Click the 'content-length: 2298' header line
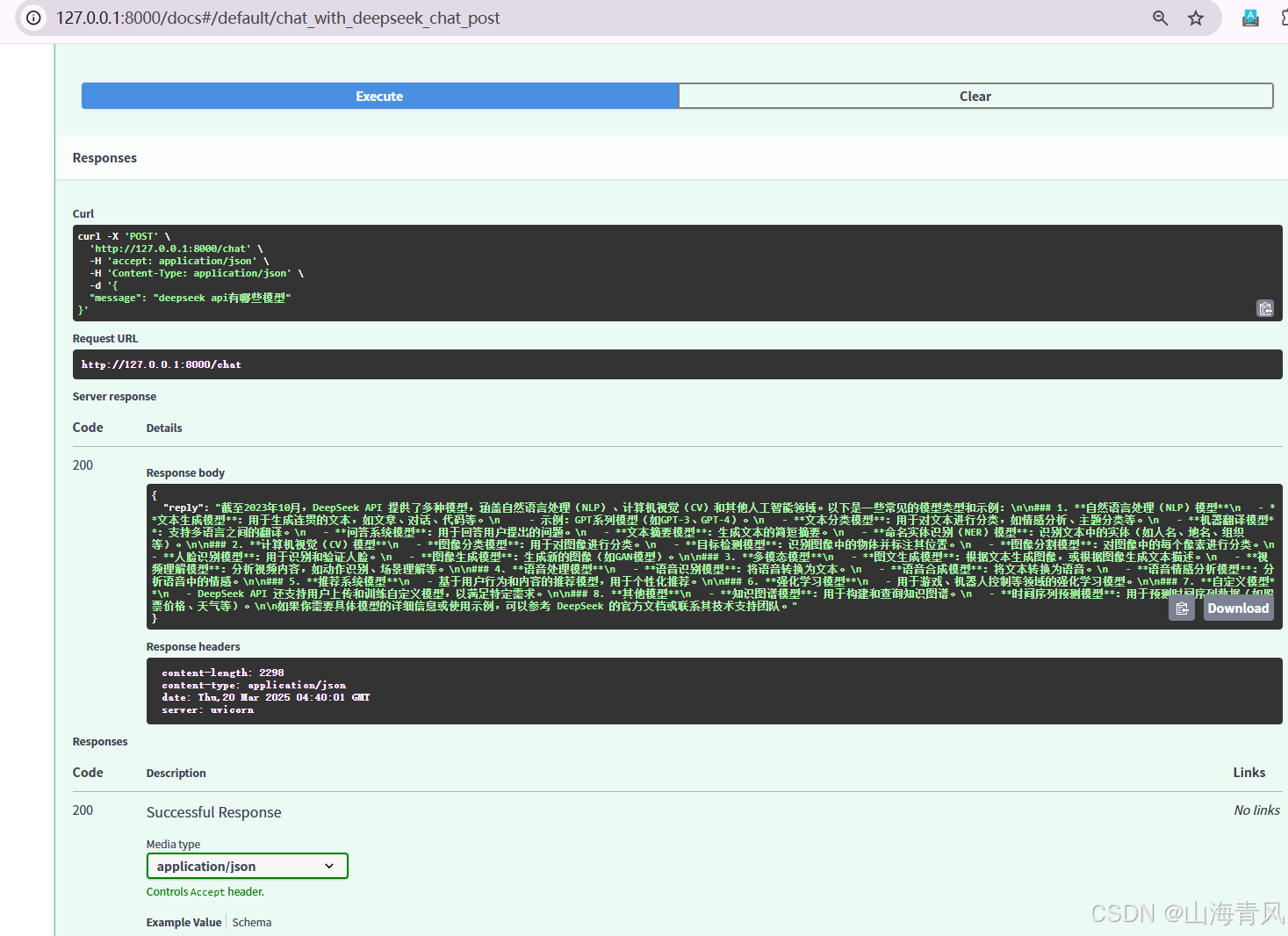The width and height of the screenshot is (1288, 936). coord(223,673)
